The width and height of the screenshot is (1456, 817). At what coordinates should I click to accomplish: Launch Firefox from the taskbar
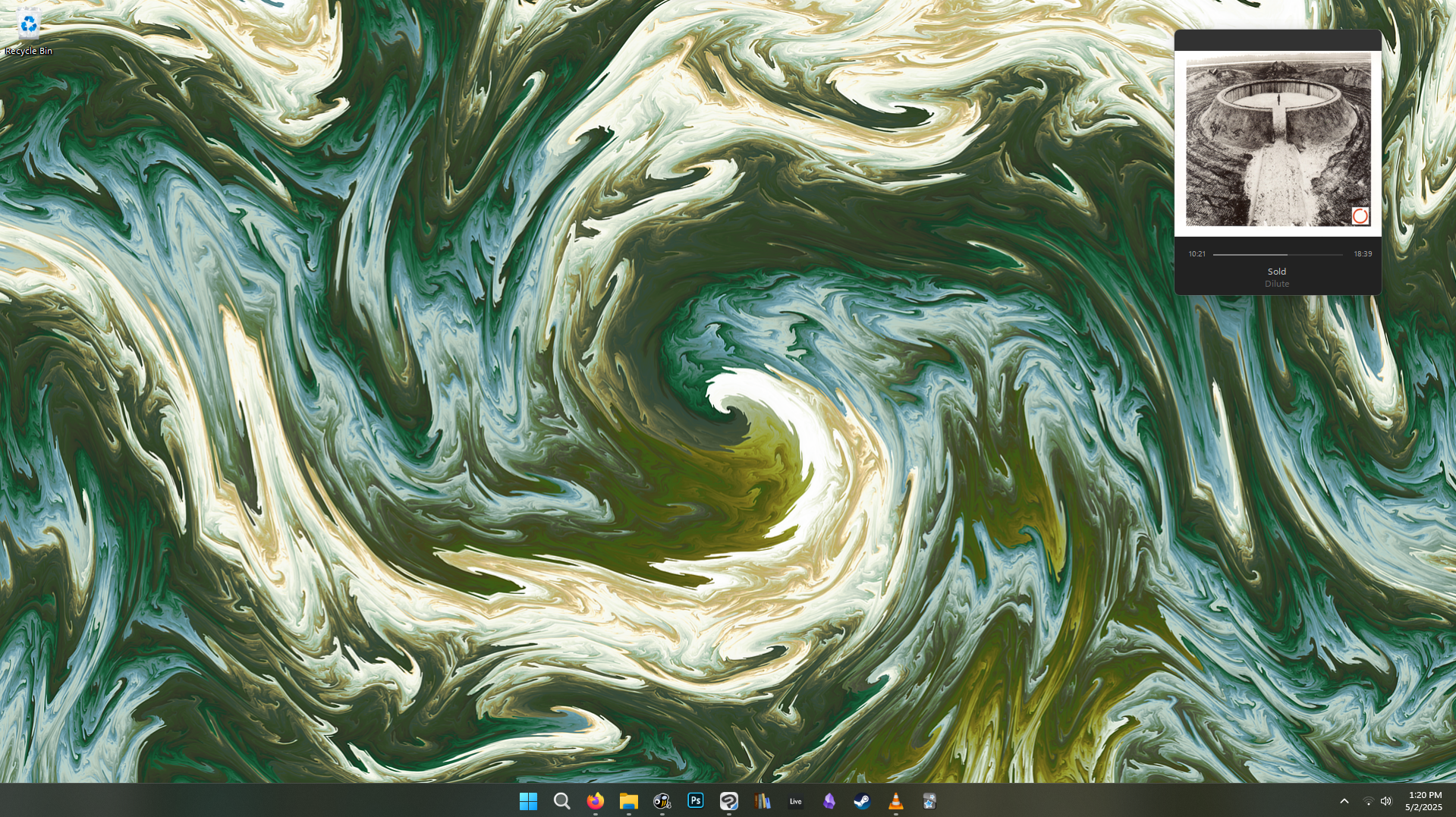(x=595, y=801)
